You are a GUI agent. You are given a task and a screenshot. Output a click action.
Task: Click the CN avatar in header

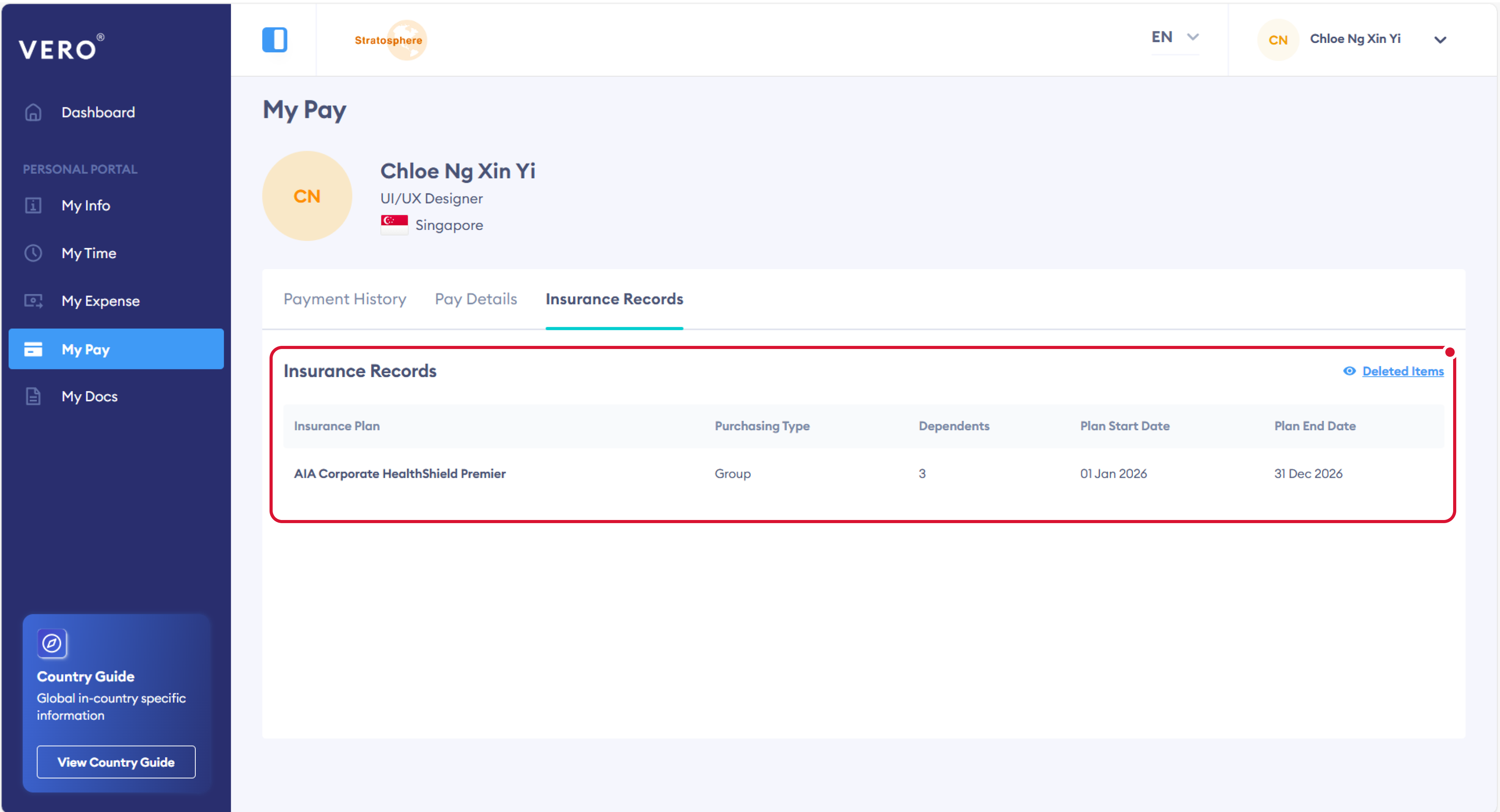(x=1278, y=40)
